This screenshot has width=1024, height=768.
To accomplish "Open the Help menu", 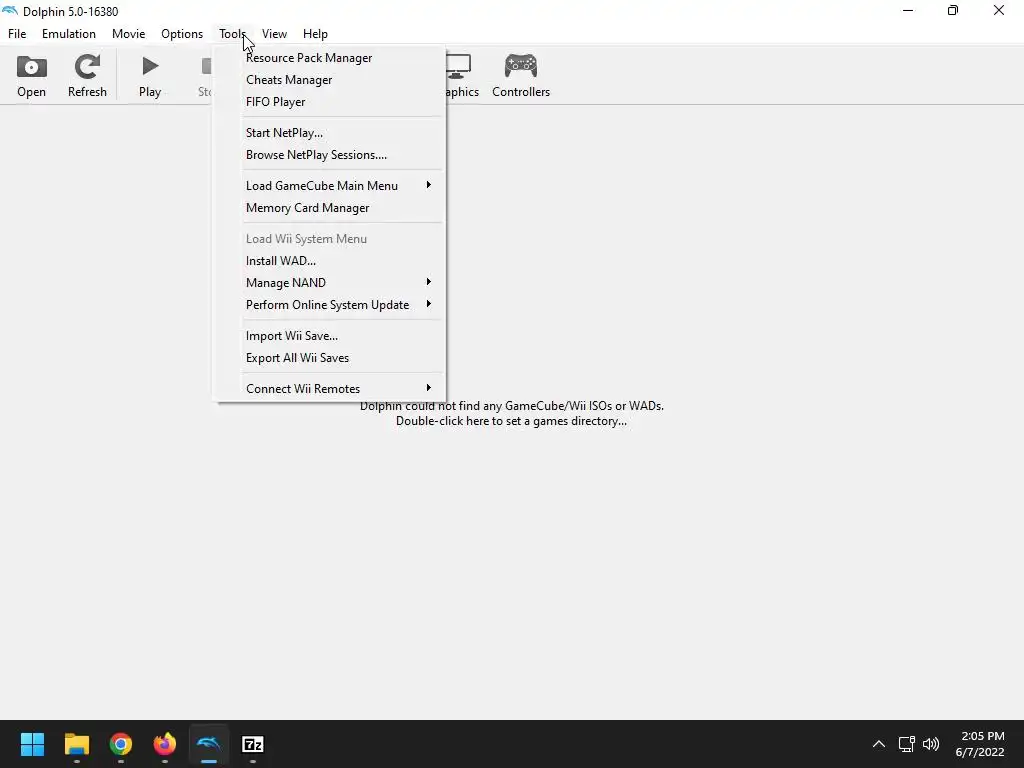I will 315,34.
